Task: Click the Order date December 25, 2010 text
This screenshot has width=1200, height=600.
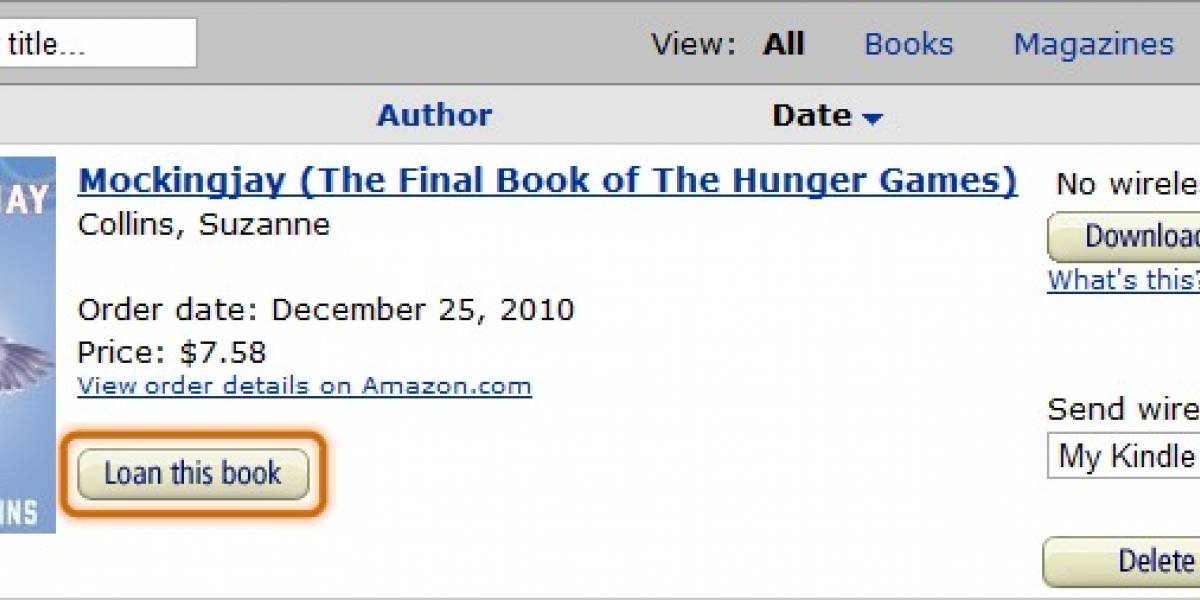Action: point(326,310)
